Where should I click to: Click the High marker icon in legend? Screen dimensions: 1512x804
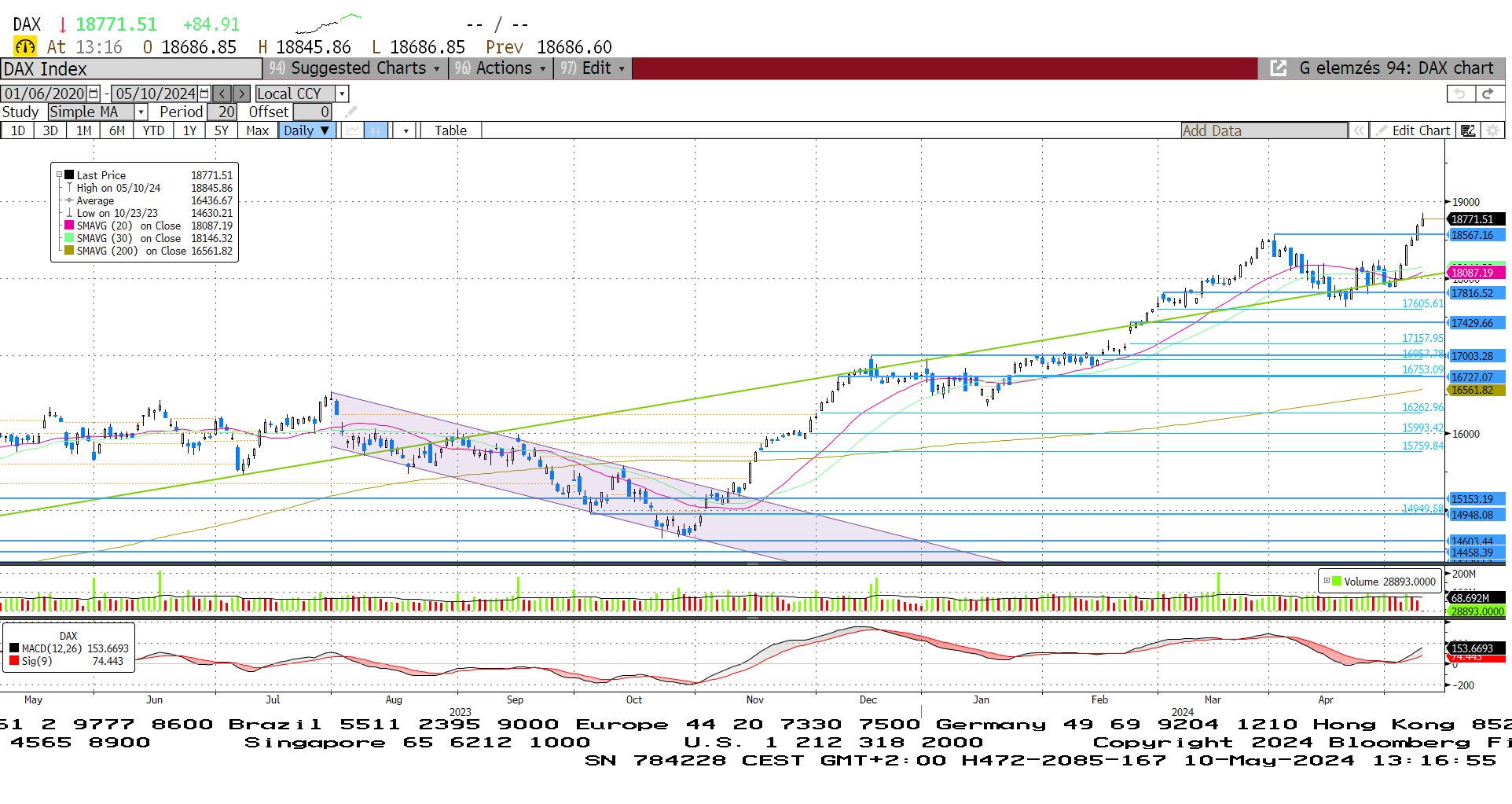(x=69, y=188)
